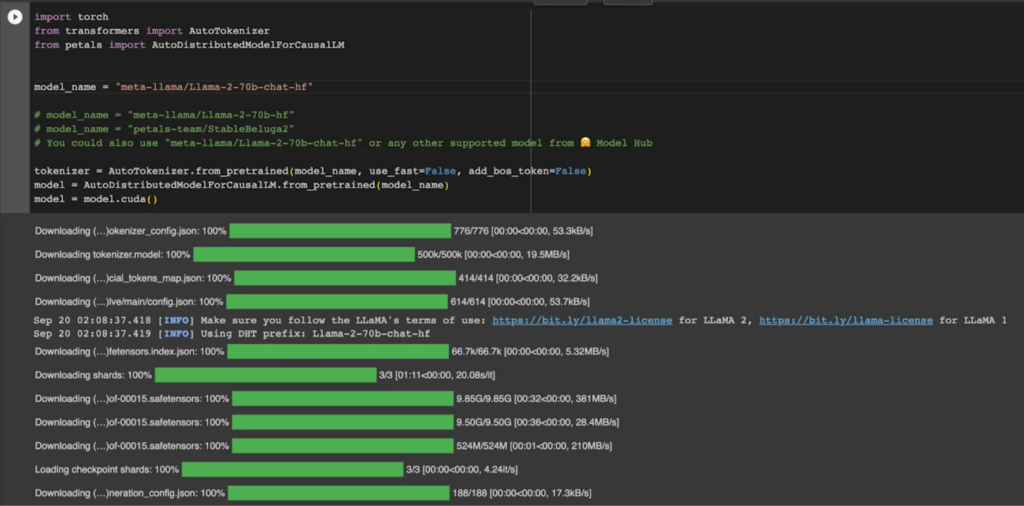The image size is (1024, 506).
Task: Click the 'model = model.cuda()' line
Action: click(96, 199)
